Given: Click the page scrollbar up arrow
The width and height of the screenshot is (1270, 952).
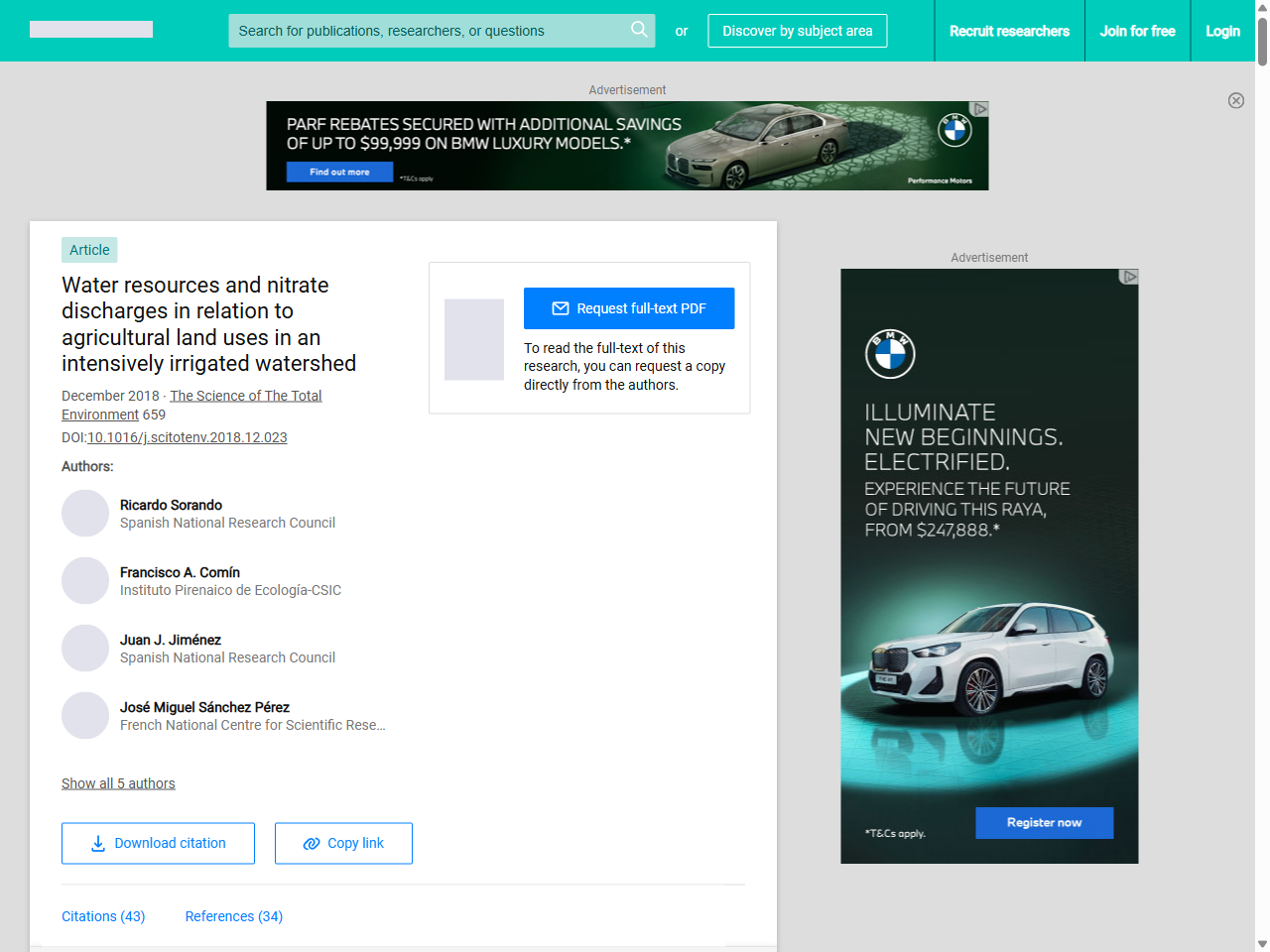Looking at the screenshot, I should pos(1262,7).
